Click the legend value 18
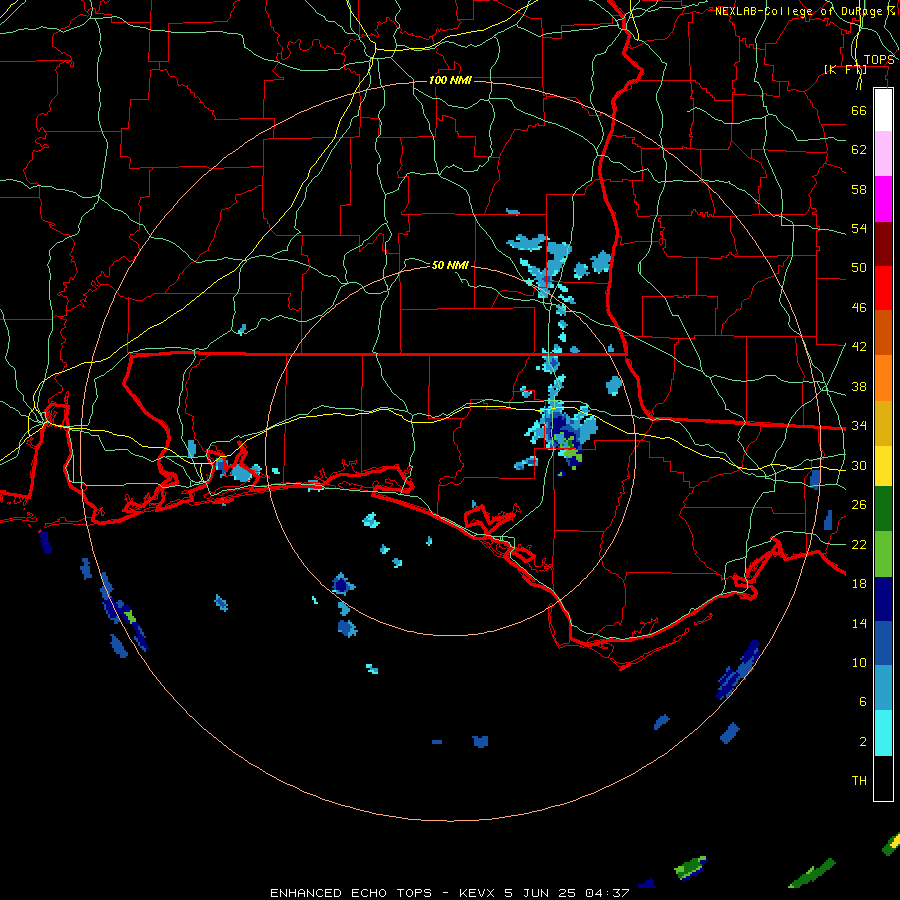This screenshot has height=900, width=900. click(859, 584)
